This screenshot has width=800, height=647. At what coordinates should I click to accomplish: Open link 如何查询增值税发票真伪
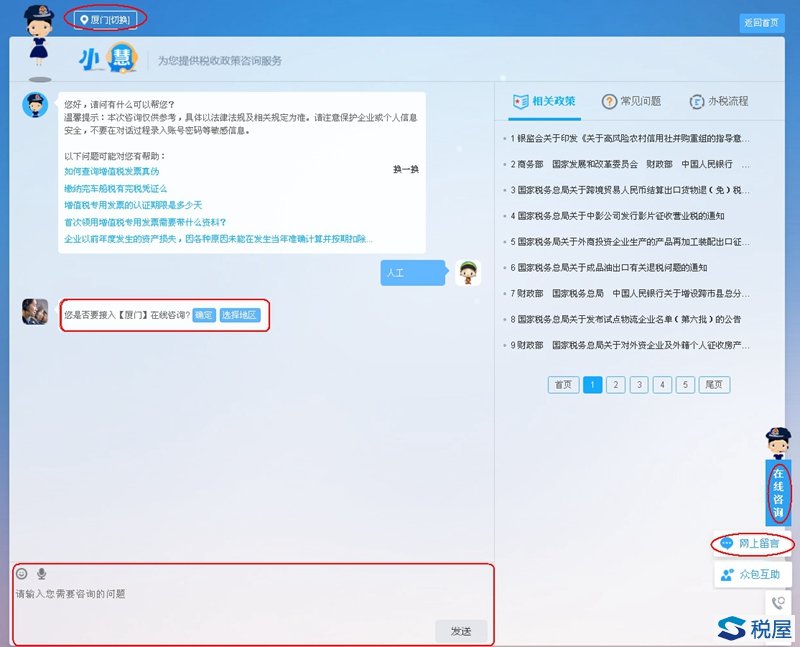pos(111,171)
